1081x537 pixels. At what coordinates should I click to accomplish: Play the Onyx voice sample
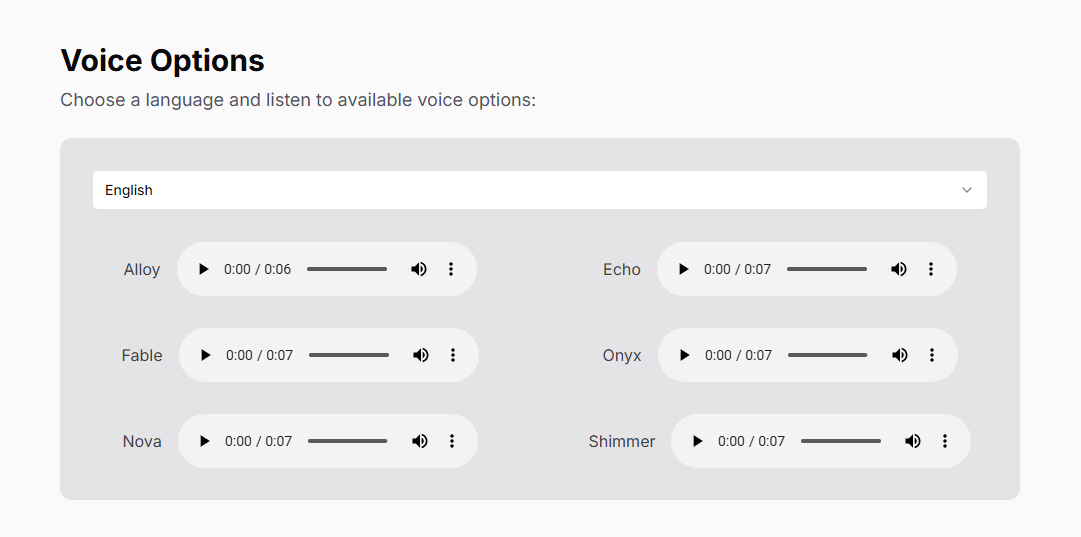click(685, 355)
